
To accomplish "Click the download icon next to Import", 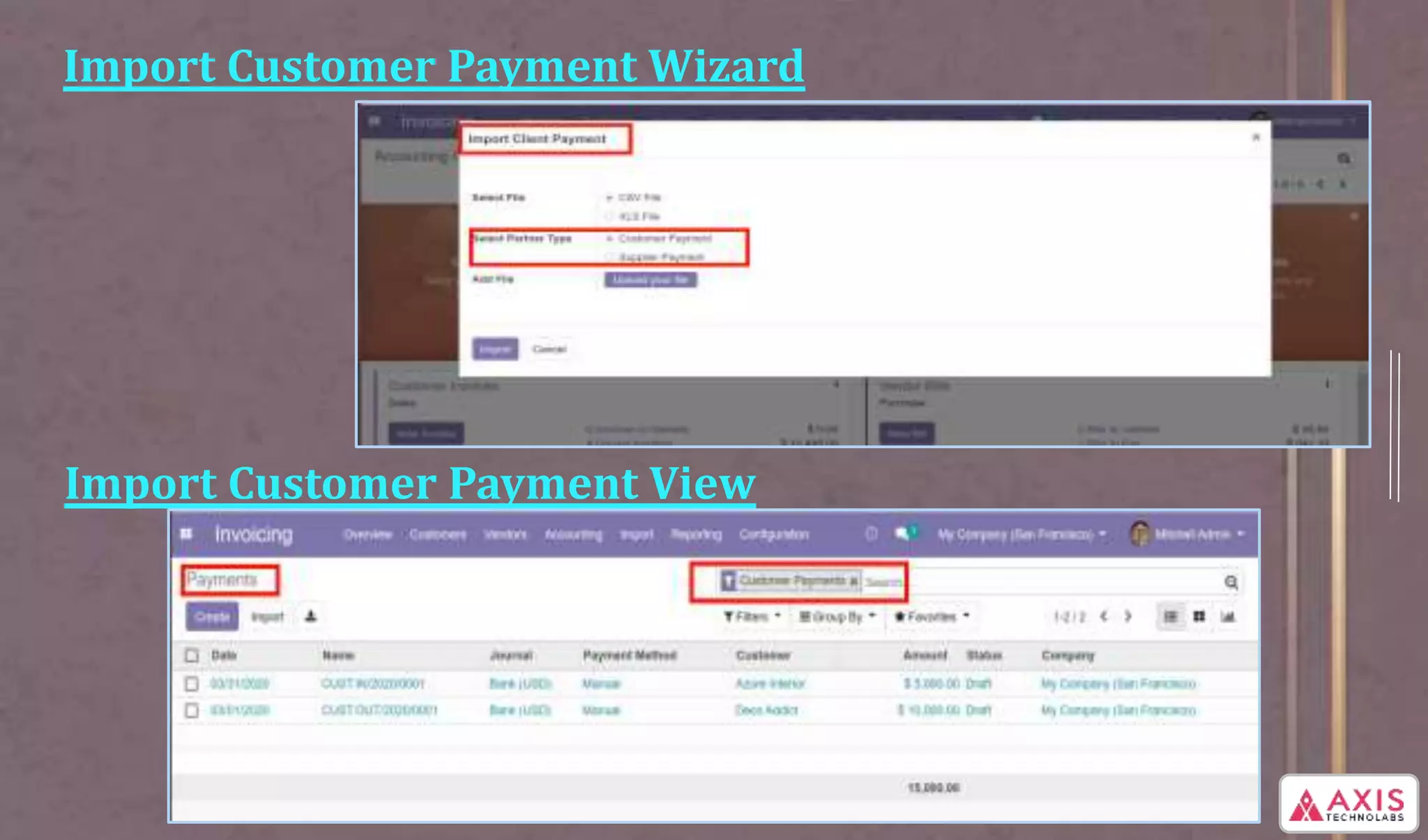I will tap(311, 616).
